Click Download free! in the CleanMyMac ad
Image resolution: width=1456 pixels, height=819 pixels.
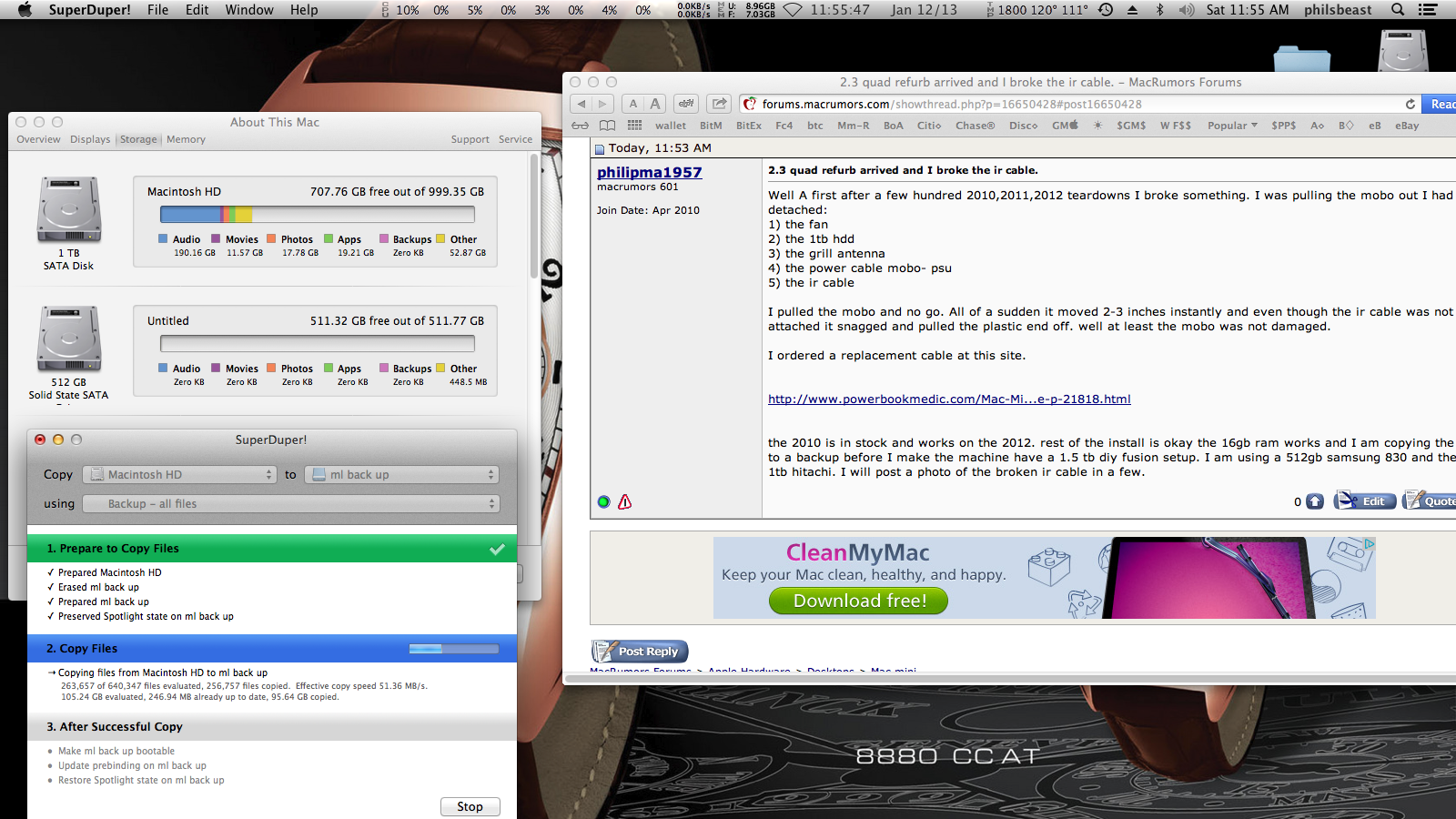pyautogui.click(x=859, y=601)
